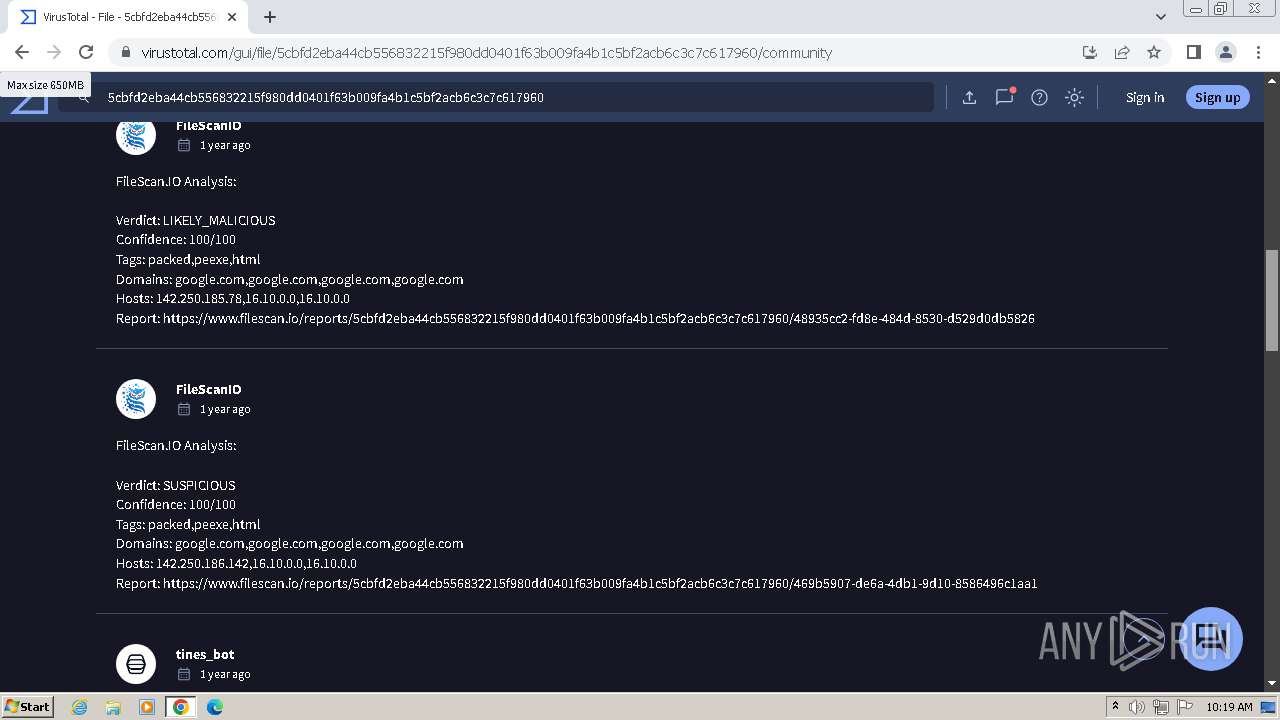Open Windows Media Player taskbar icon

(147, 707)
